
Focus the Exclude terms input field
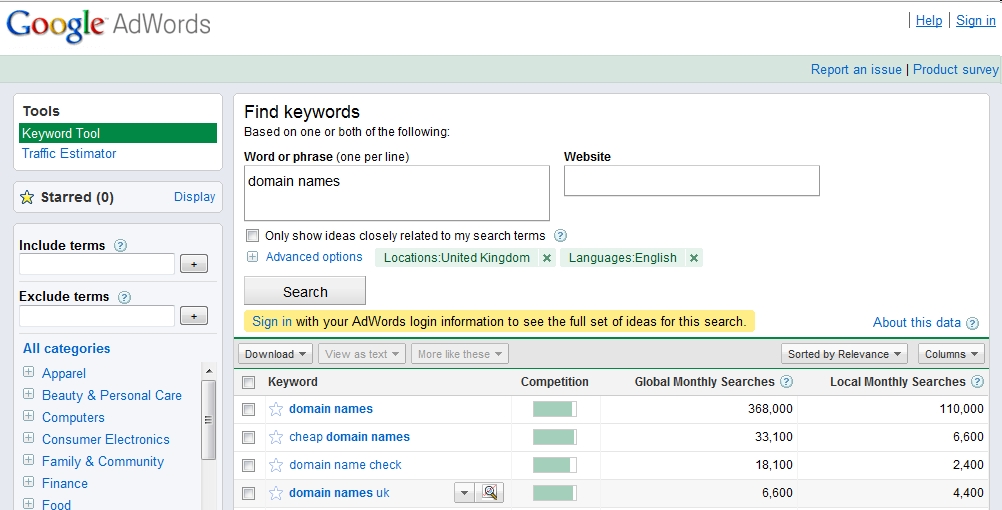(96, 316)
